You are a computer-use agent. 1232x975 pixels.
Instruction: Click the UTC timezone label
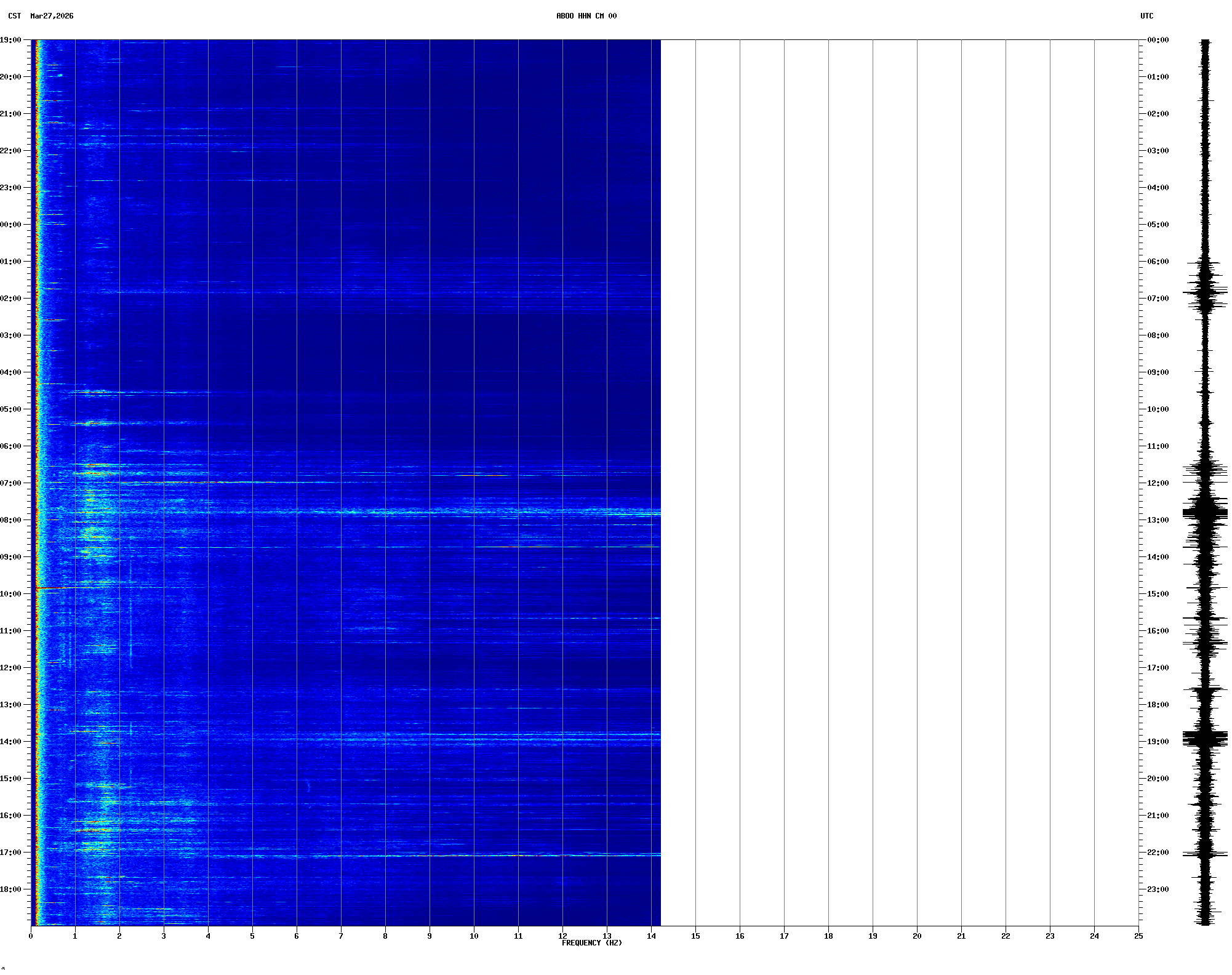[x=1146, y=16]
